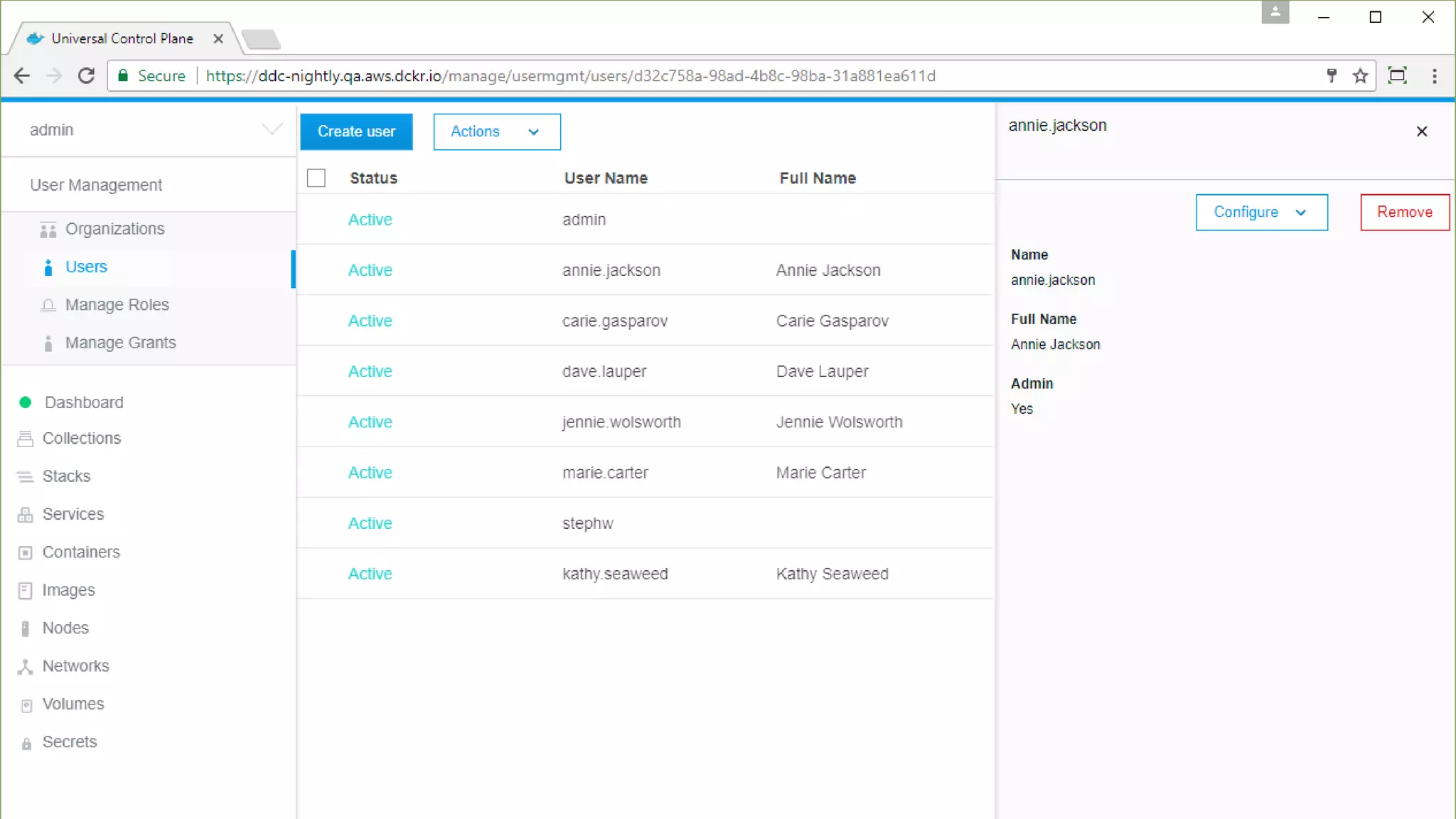The image size is (1456, 819).
Task: Click the Organizations sidebar icon
Action: (48, 230)
